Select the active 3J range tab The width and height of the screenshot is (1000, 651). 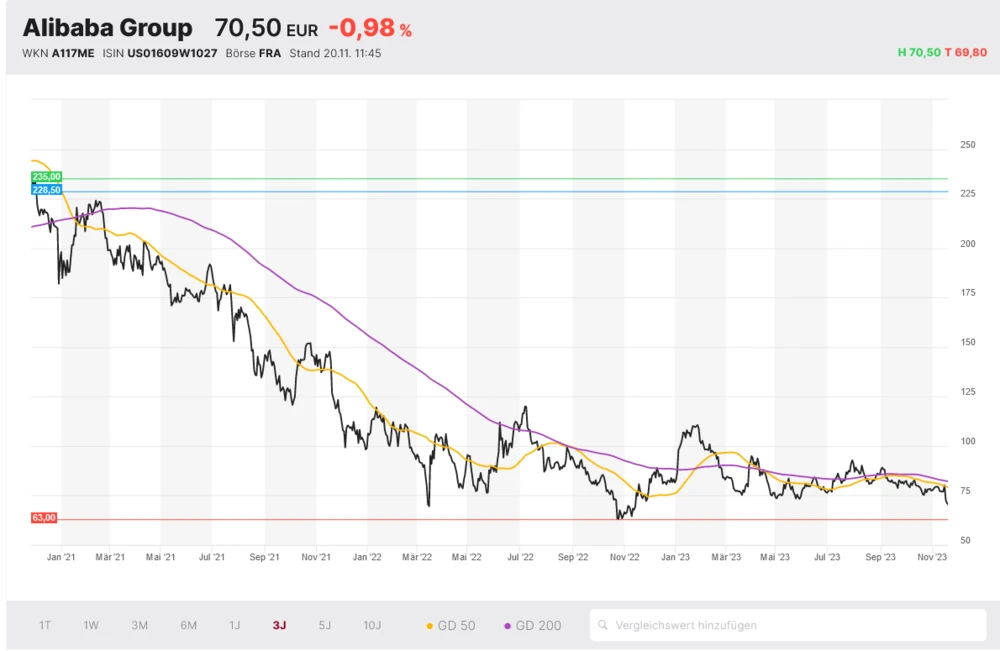coord(279,626)
